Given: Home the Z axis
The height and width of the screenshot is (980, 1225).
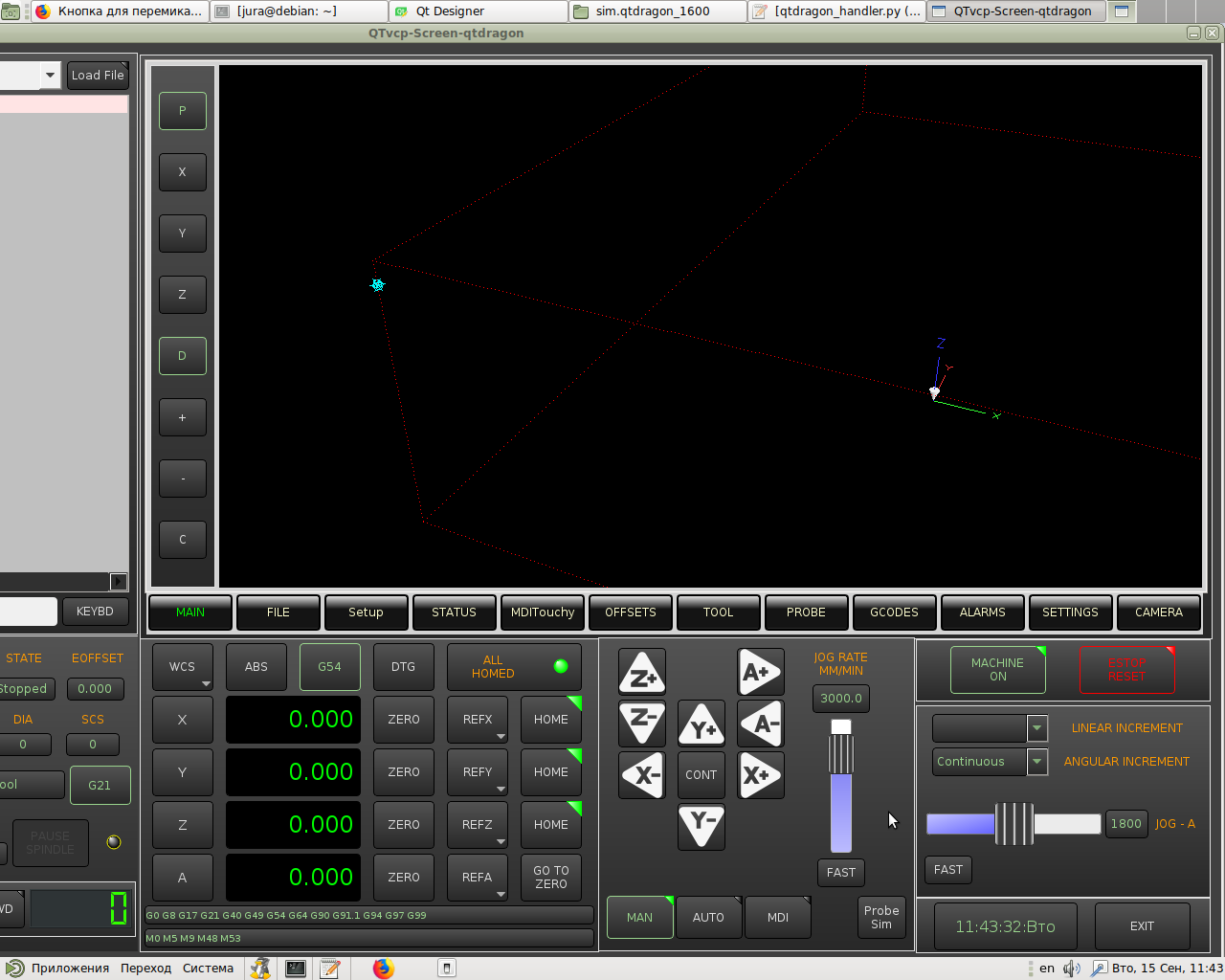Looking at the screenshot, I should [551, 825].
